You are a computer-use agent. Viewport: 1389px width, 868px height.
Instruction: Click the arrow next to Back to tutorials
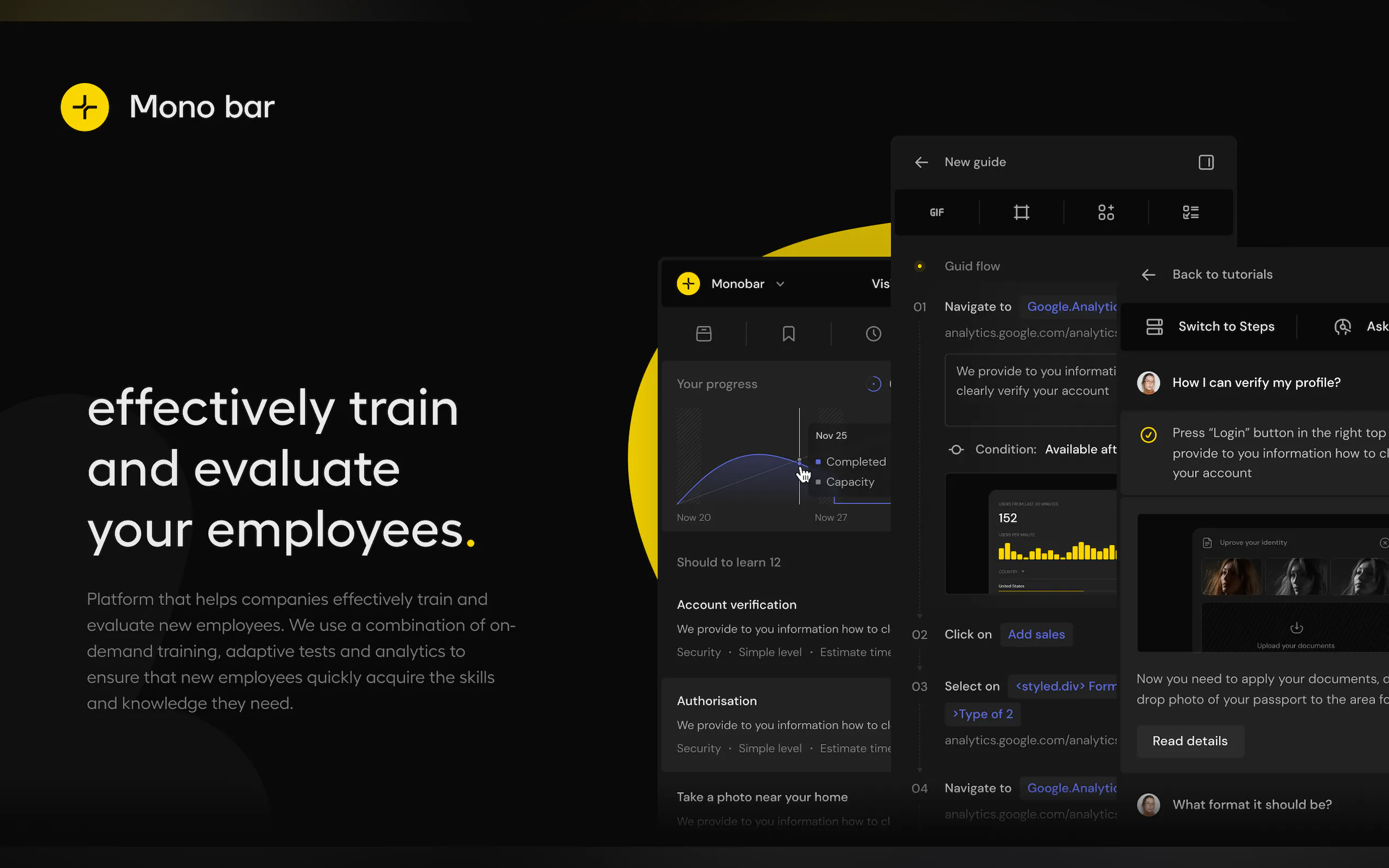[1148, 275]
